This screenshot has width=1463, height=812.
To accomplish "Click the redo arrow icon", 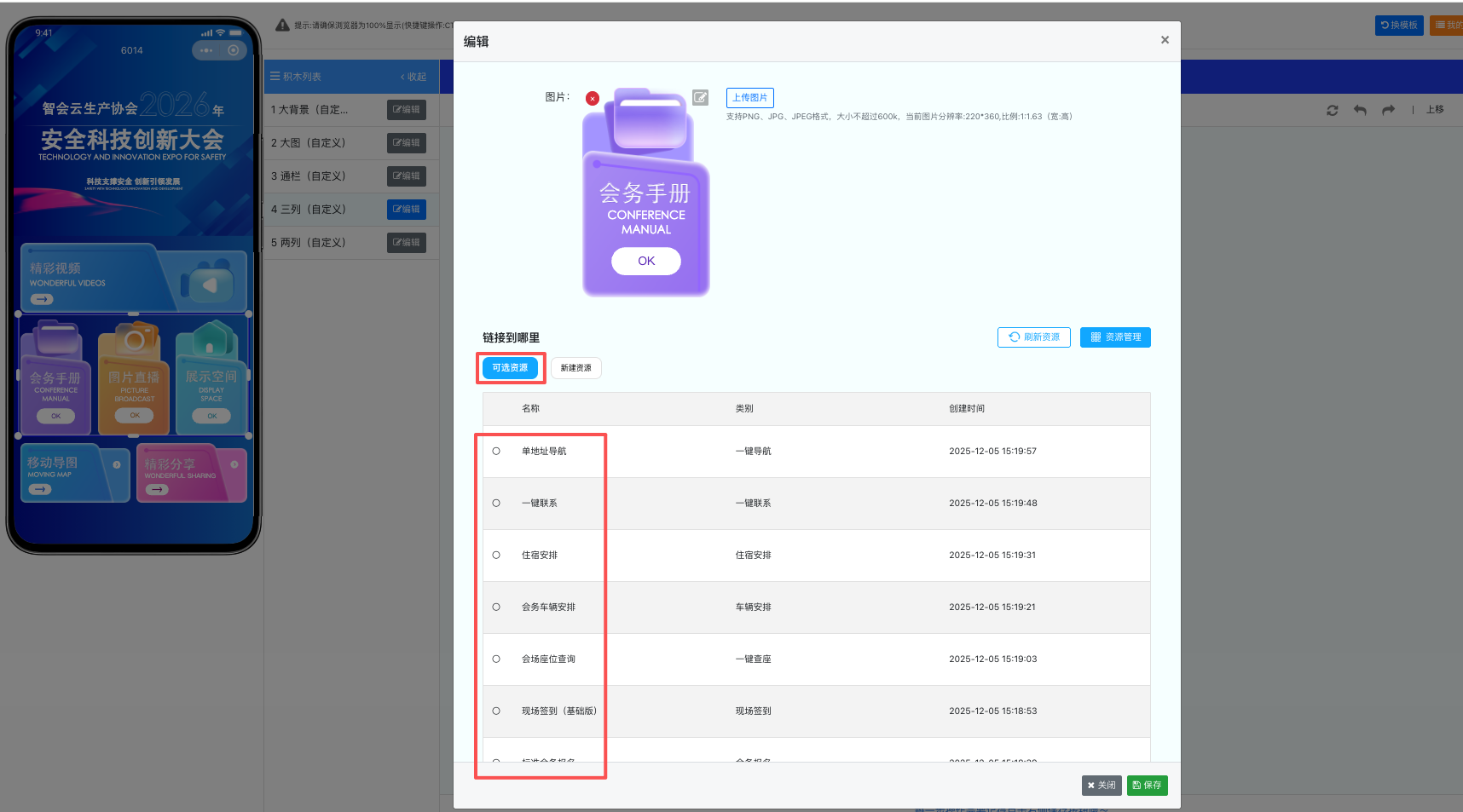I will (x=1388, y=110).
